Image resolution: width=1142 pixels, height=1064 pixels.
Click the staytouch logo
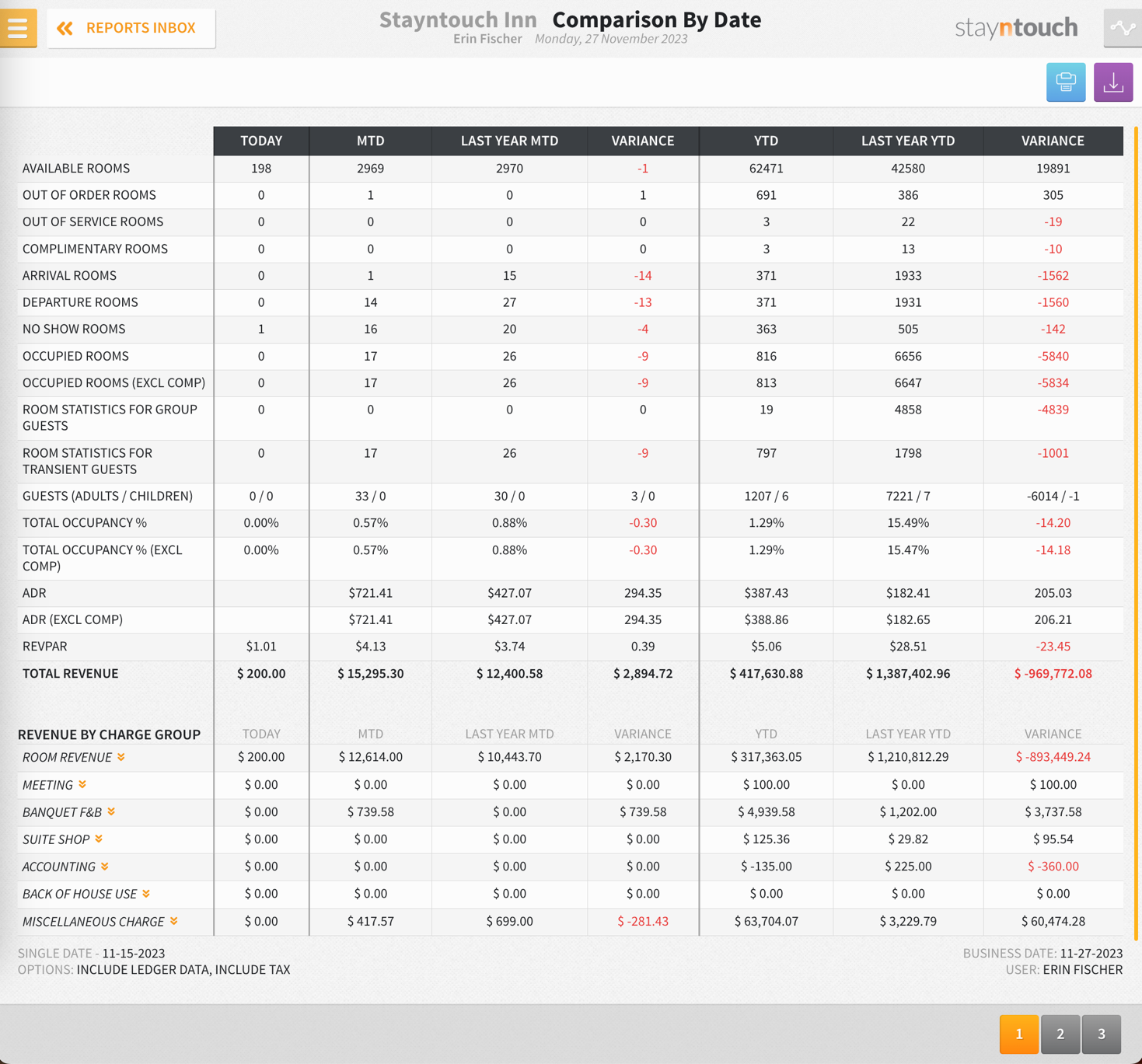pyautogui.click(x=1016, y=28)
